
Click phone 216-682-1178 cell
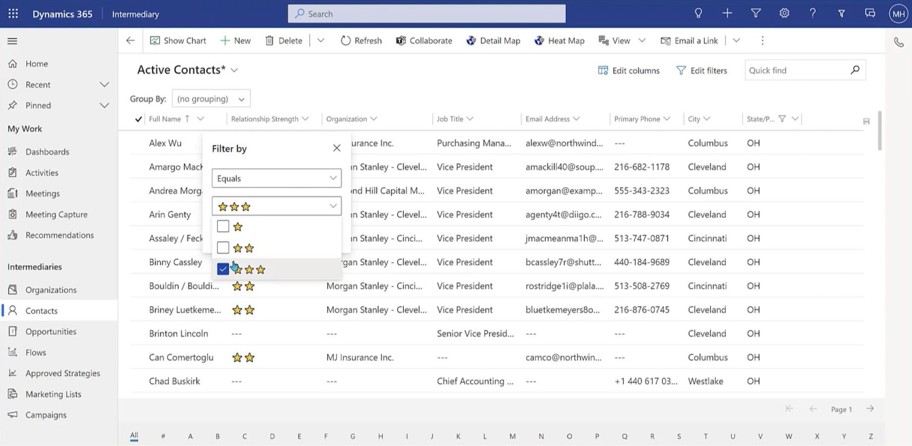642,167
